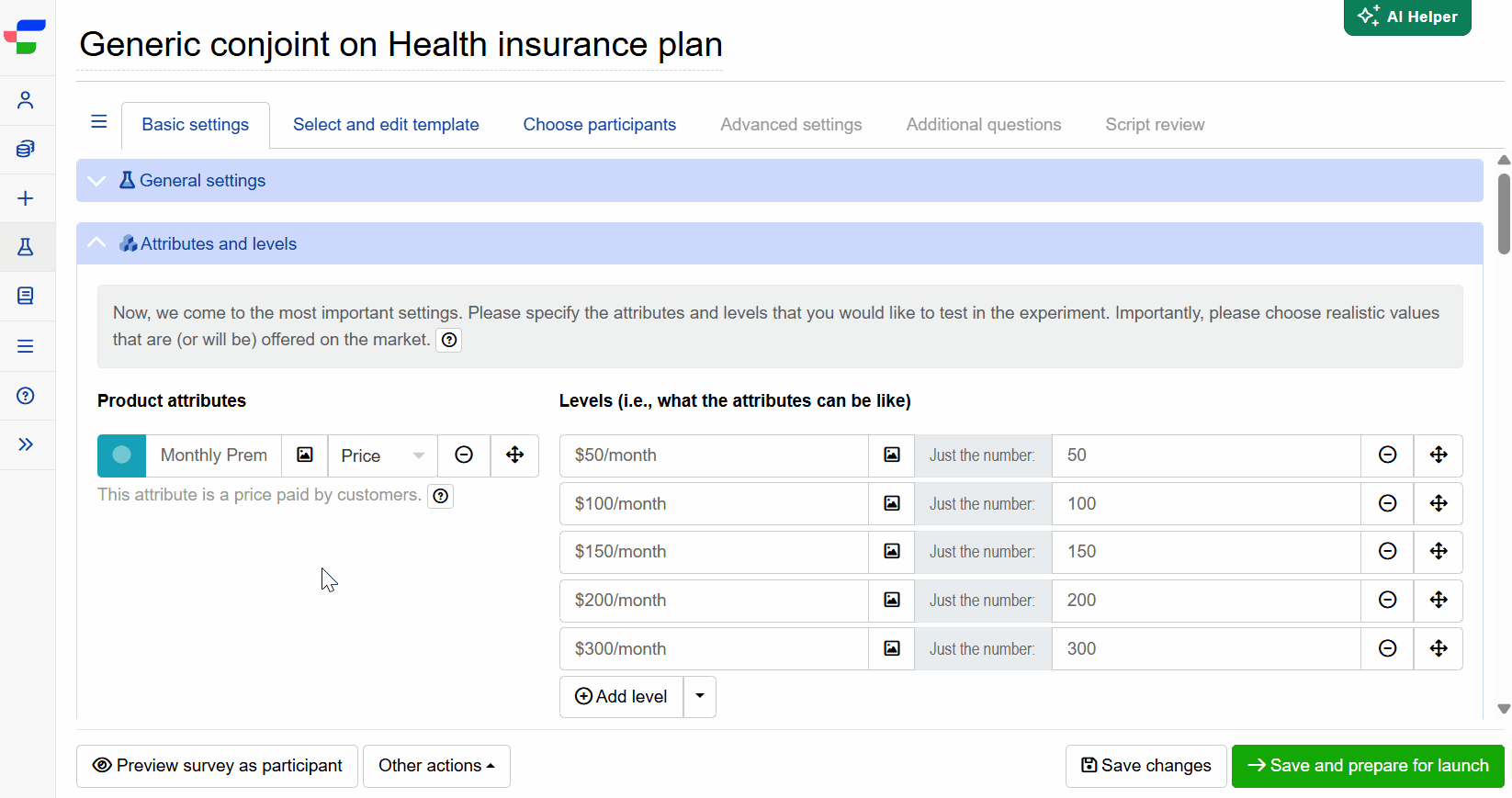Click move handle of $50/month level

[x=1439, y=455]
